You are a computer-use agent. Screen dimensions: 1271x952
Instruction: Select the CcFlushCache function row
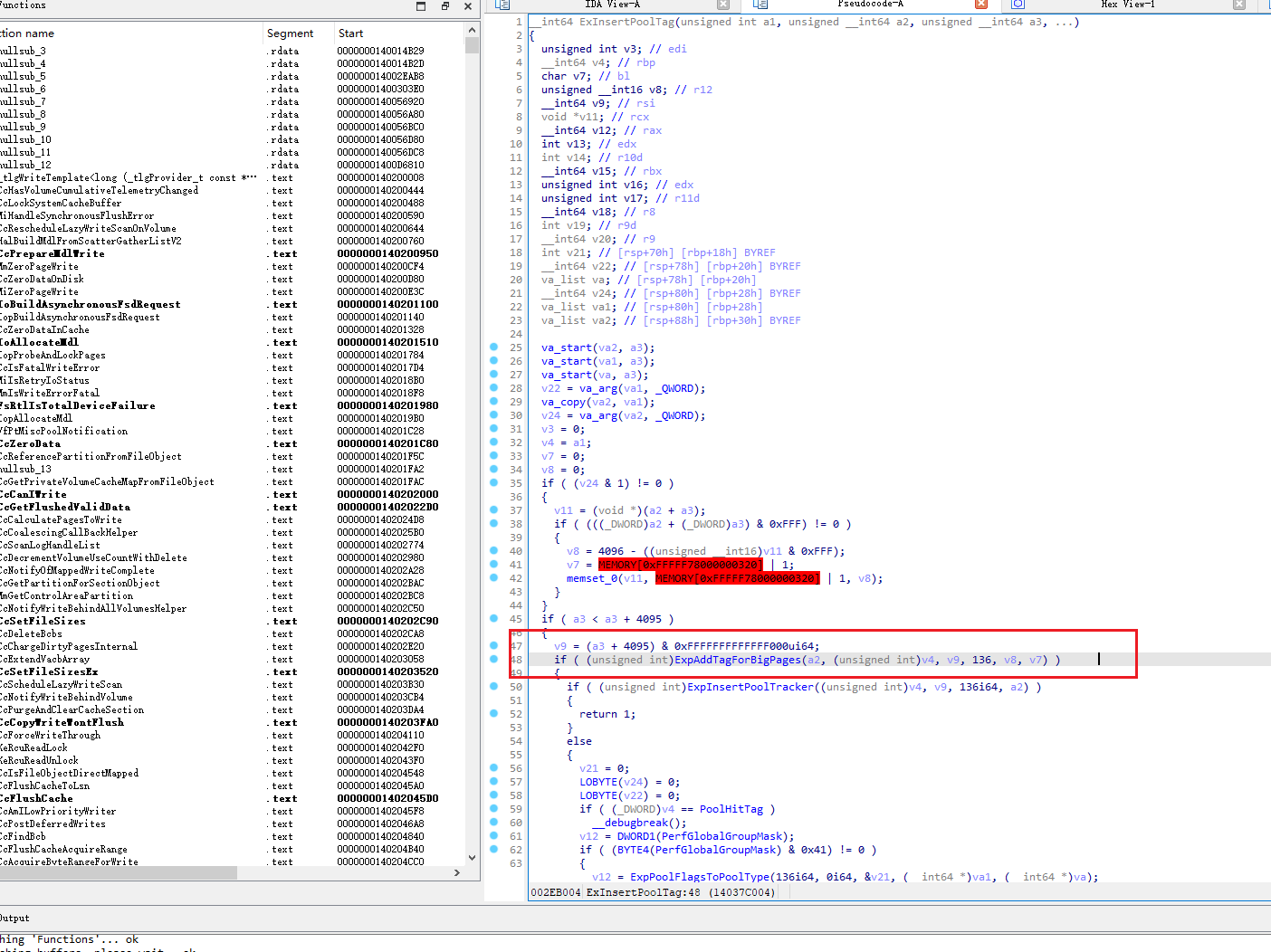pyautogui.click(x=232, y=799)
